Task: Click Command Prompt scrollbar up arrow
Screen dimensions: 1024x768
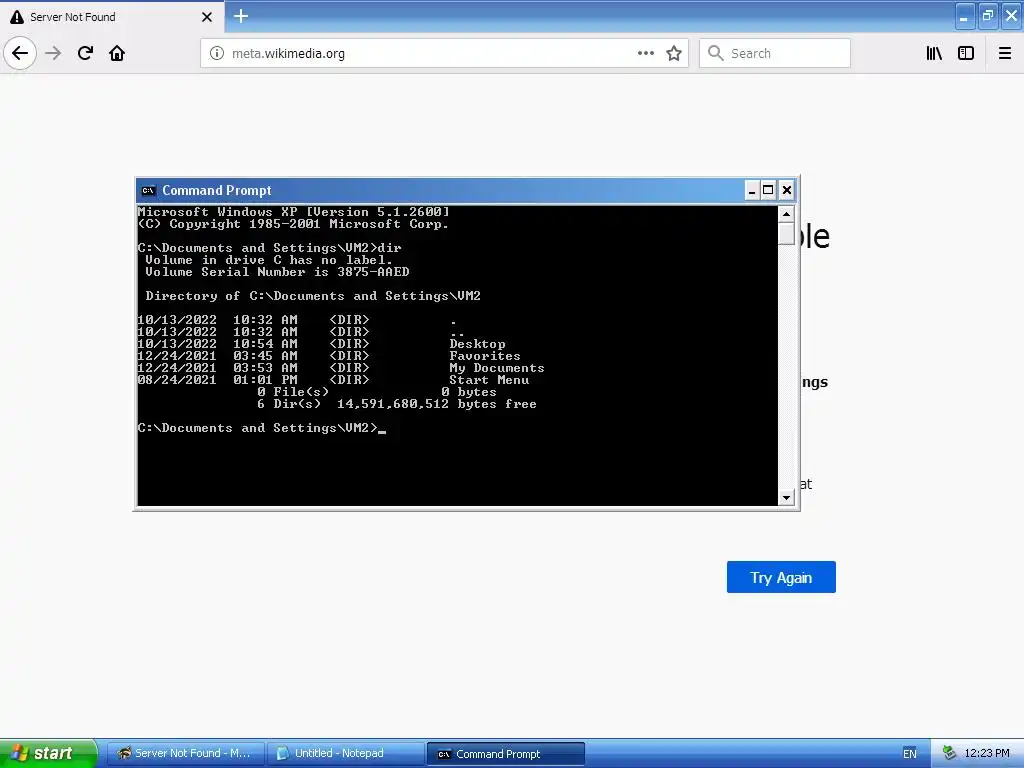Action: (786, 214)
